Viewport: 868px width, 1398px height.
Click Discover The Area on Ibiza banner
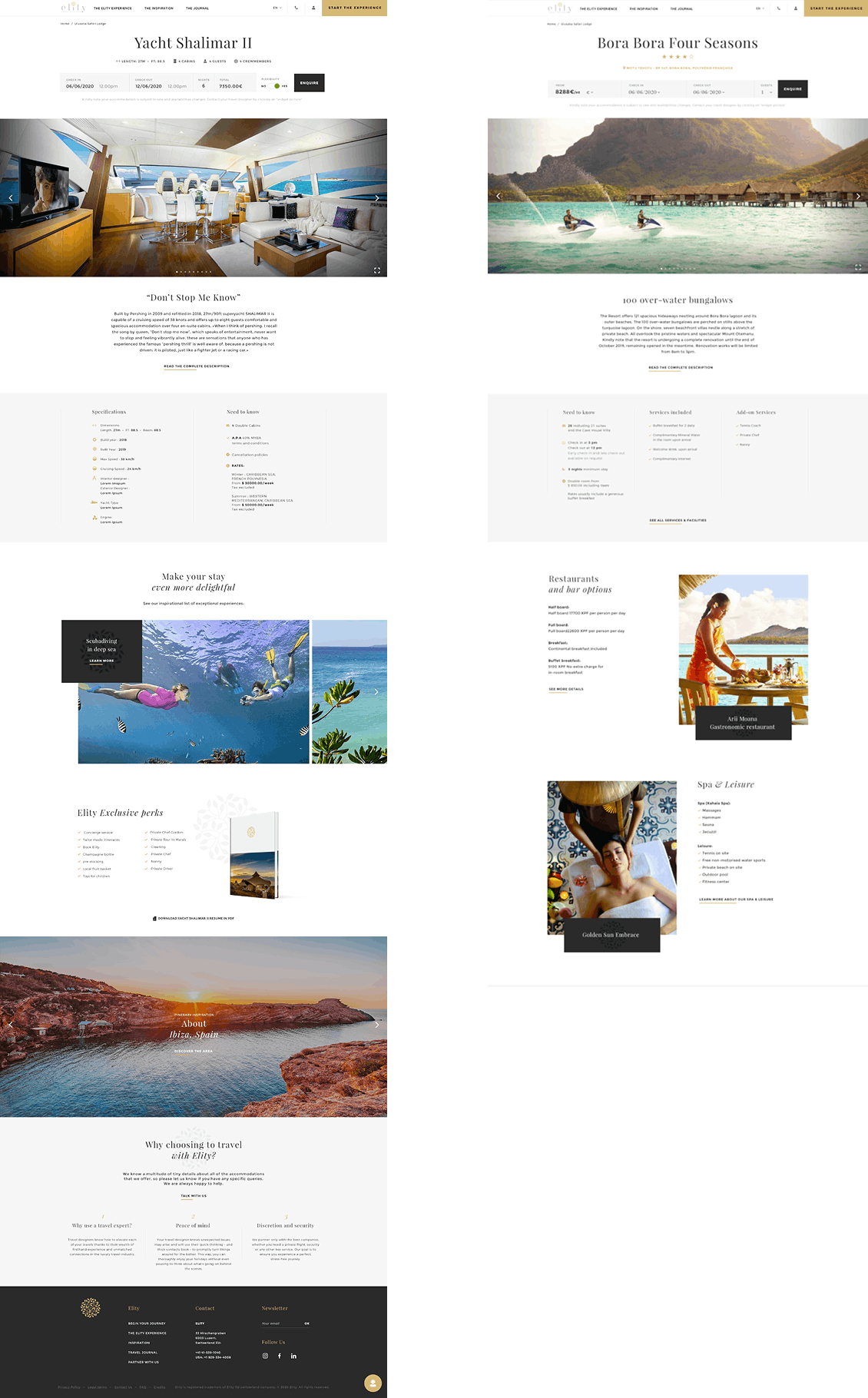[194, 1051]
